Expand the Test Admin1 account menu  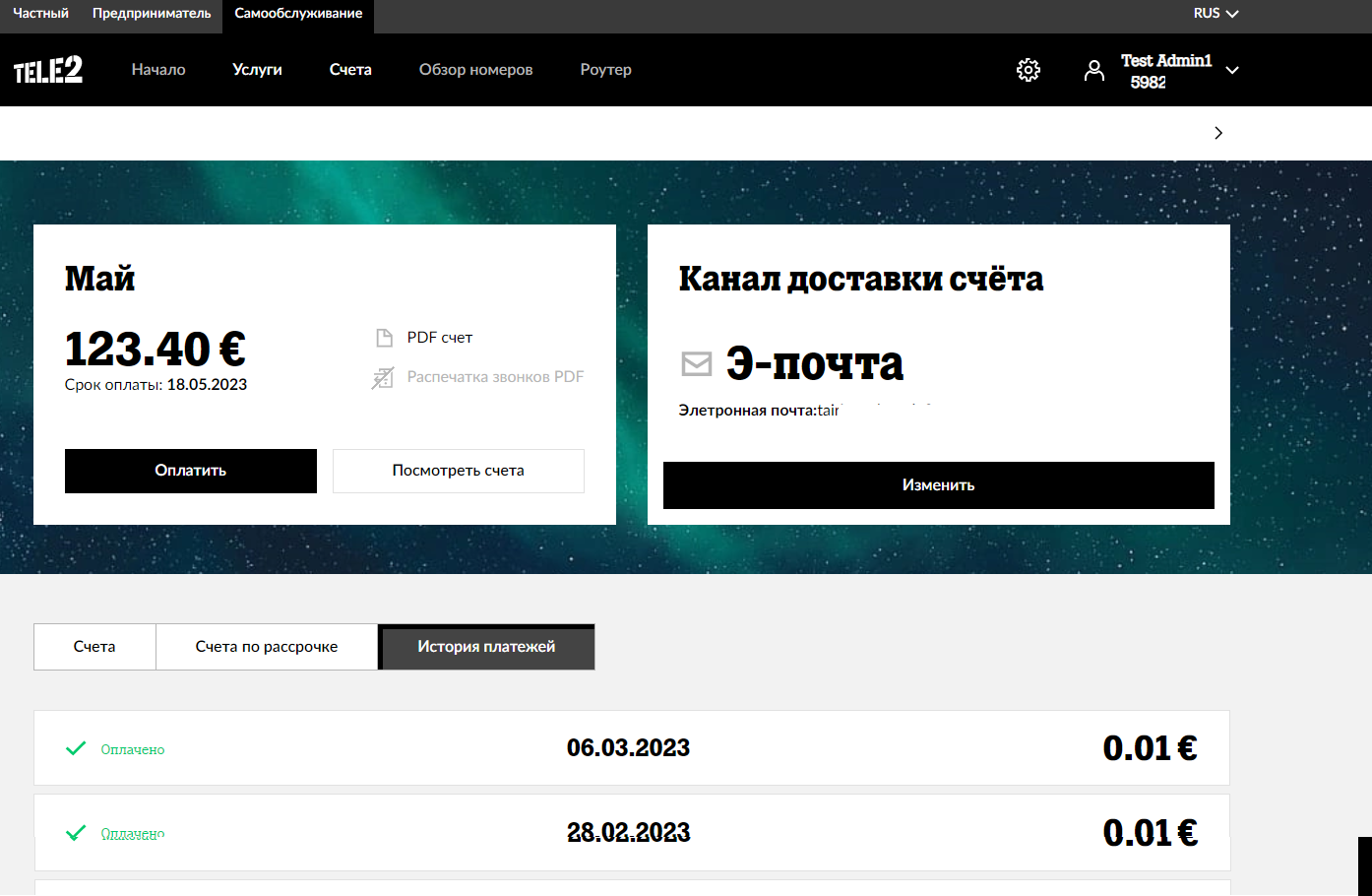click(1231, 70)
